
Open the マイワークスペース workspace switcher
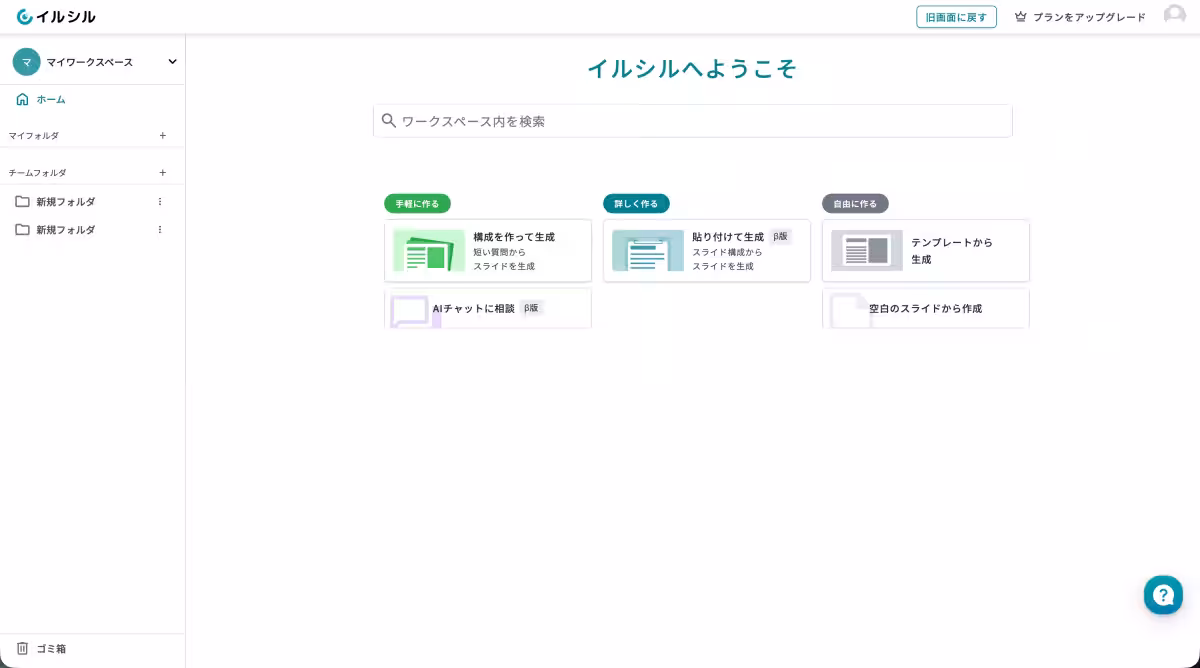pyautogui.click(x=88, y=61)
